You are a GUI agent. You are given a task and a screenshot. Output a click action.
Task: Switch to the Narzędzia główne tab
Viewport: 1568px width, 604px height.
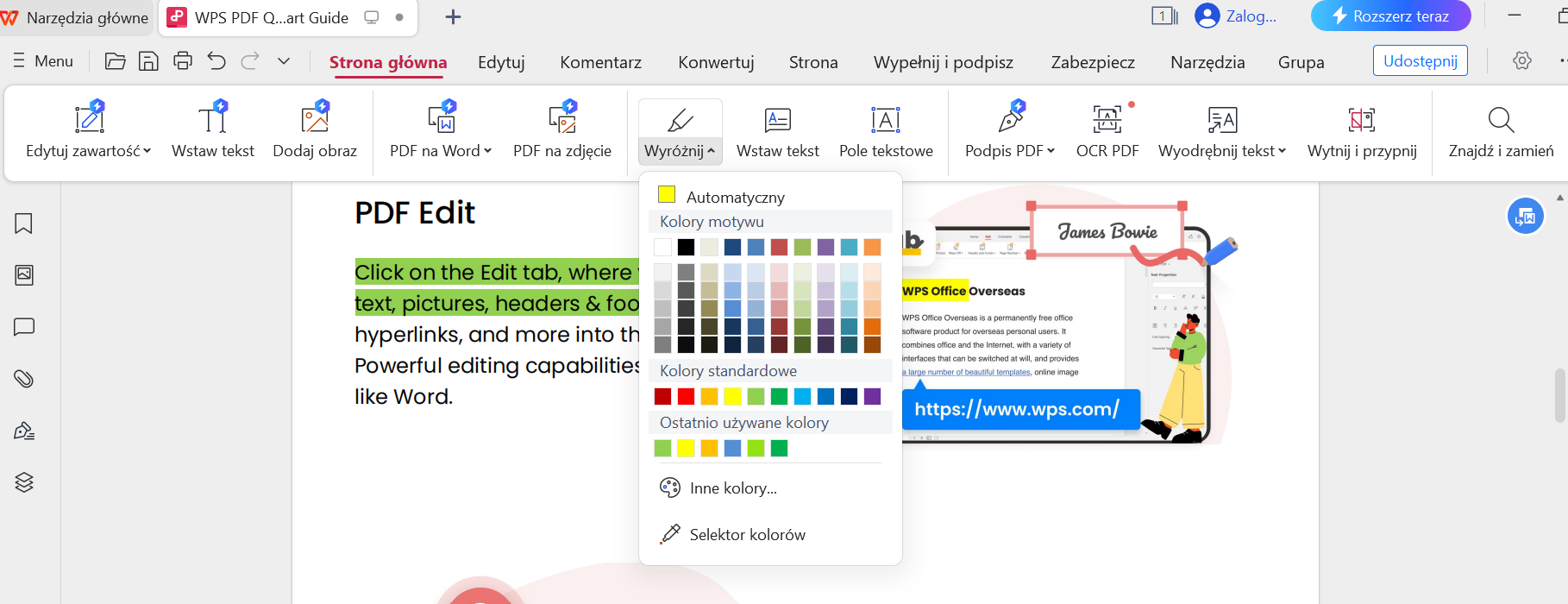tap(76, 17)
